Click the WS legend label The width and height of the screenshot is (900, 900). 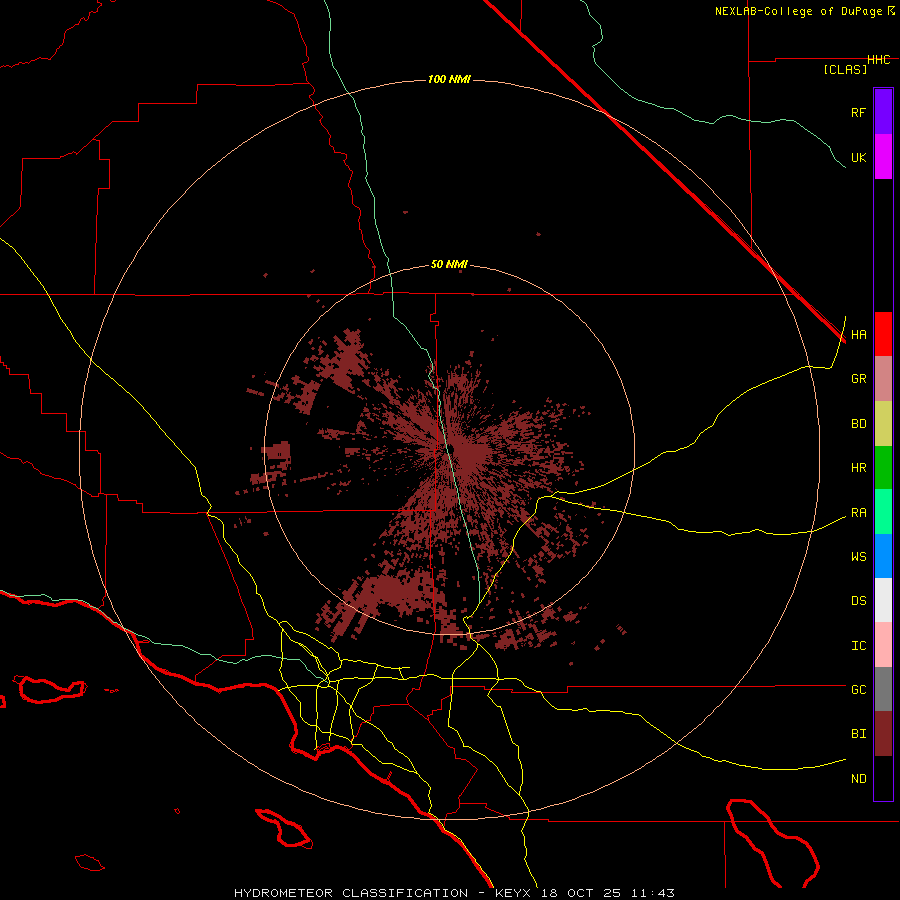click(x=858, y=556)
